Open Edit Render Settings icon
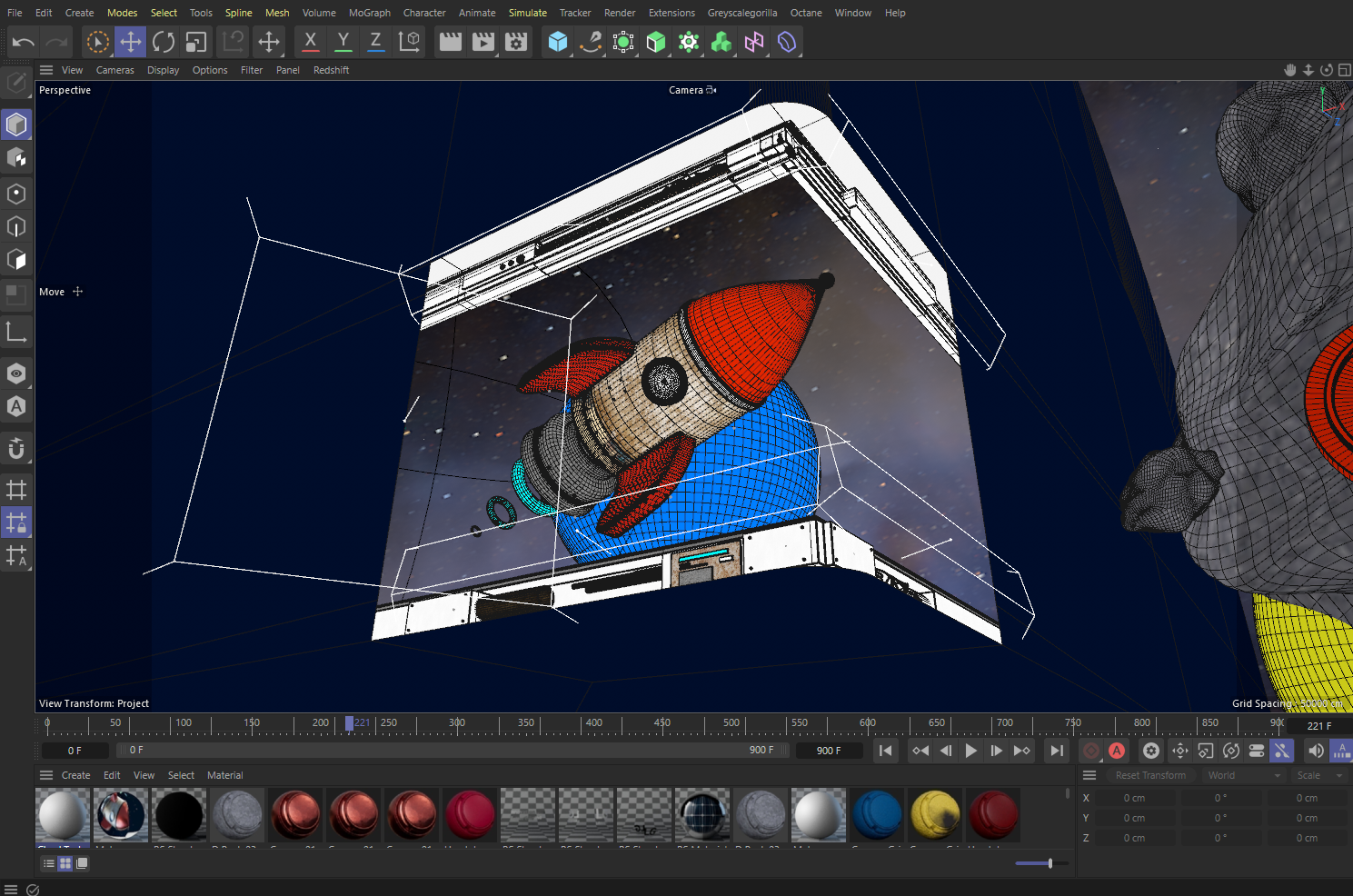 pos(516,42)
